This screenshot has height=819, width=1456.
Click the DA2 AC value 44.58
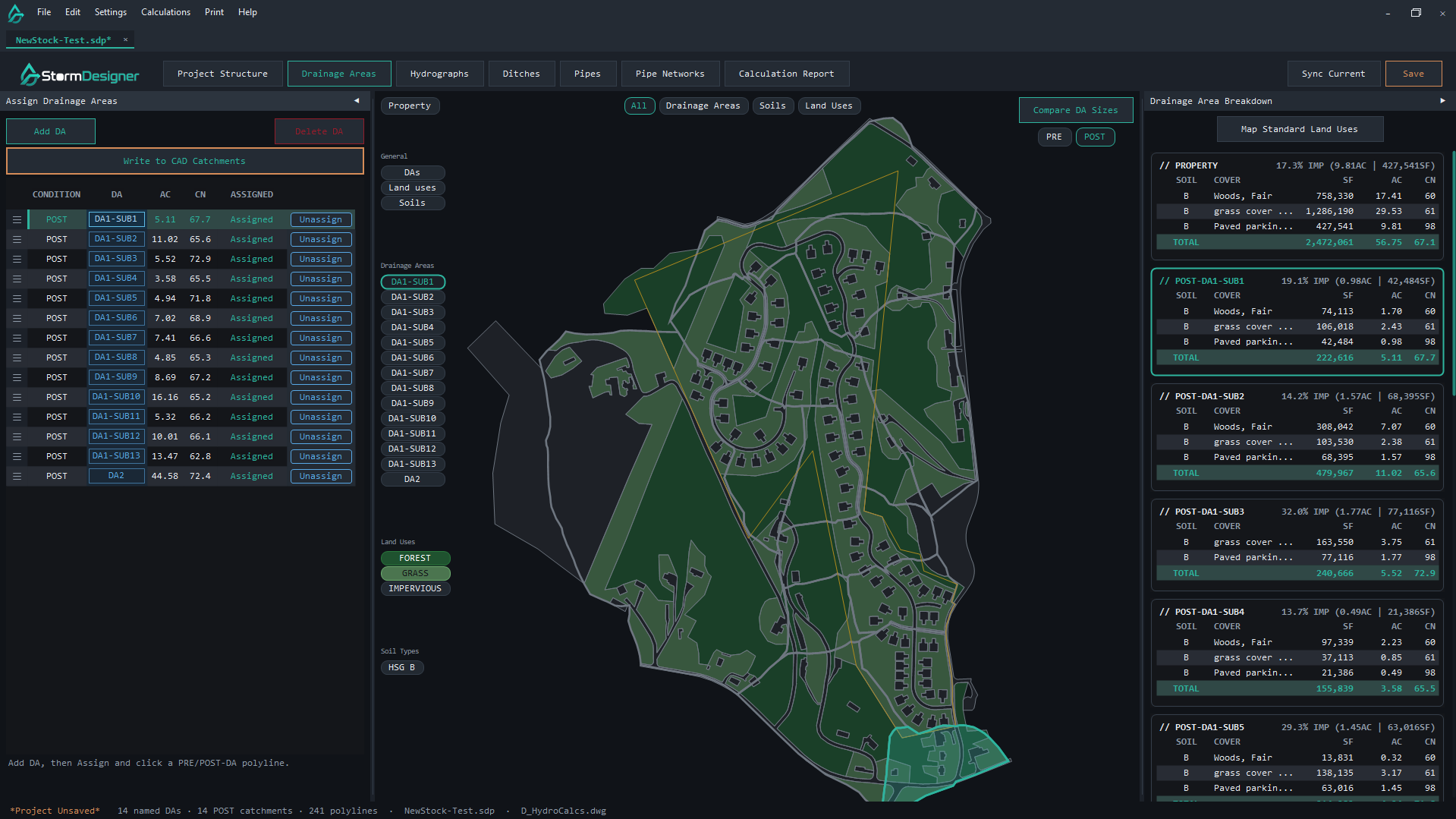coord(165,476)
